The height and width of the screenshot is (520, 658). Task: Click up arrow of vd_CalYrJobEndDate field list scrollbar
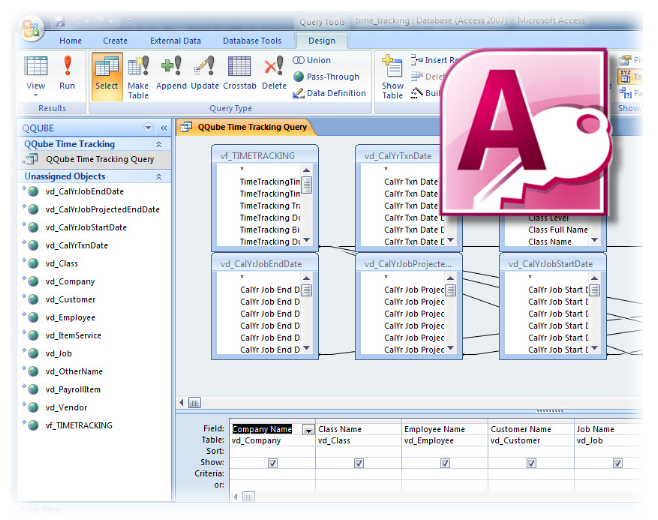point(307,278)
